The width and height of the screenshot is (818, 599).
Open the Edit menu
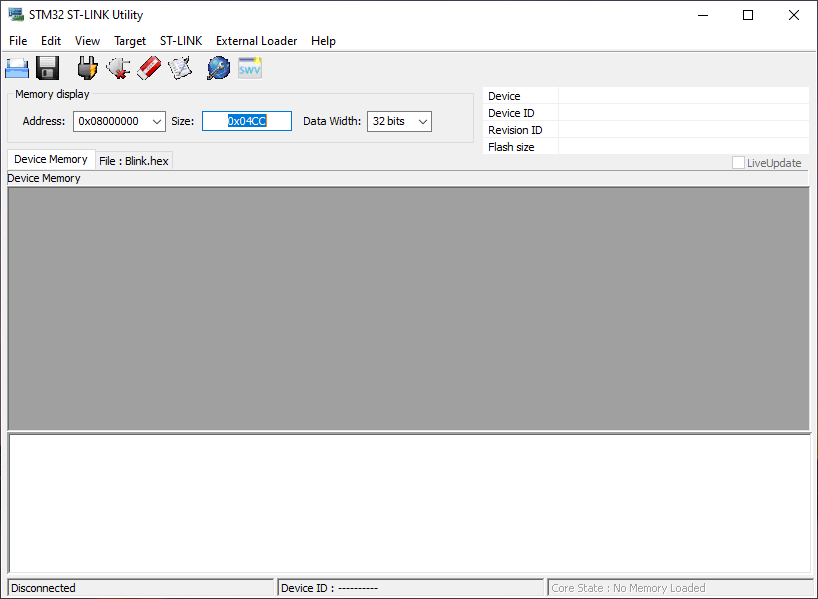[51, 41]
